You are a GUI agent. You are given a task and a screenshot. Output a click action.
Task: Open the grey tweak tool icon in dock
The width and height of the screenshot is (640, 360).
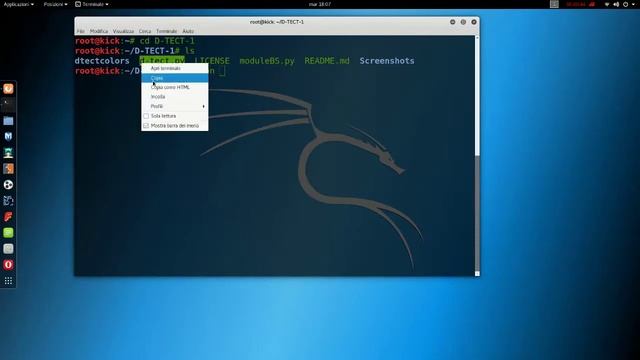tap(8, 249)
